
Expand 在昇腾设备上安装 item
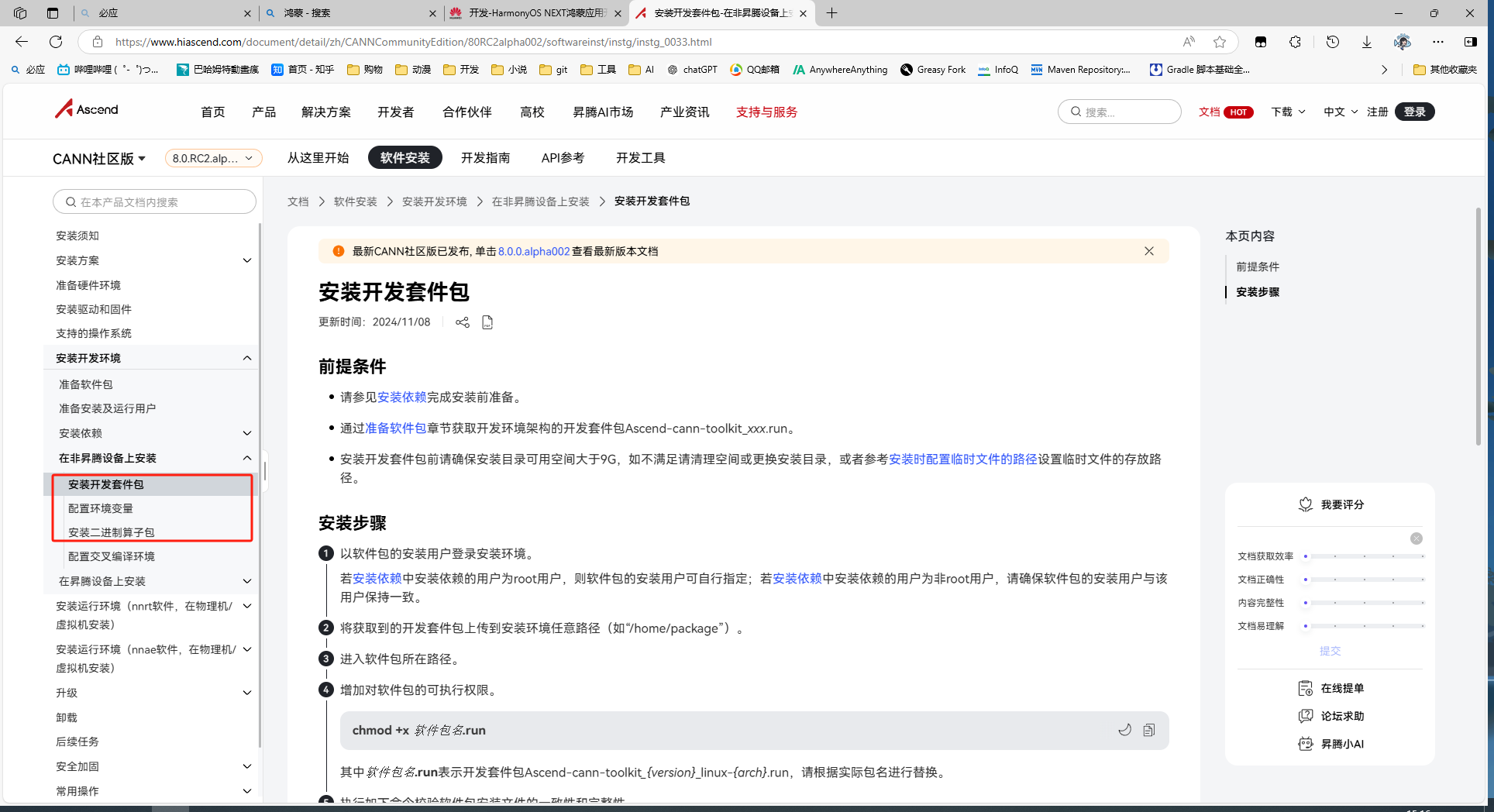[x=247, y=581]
